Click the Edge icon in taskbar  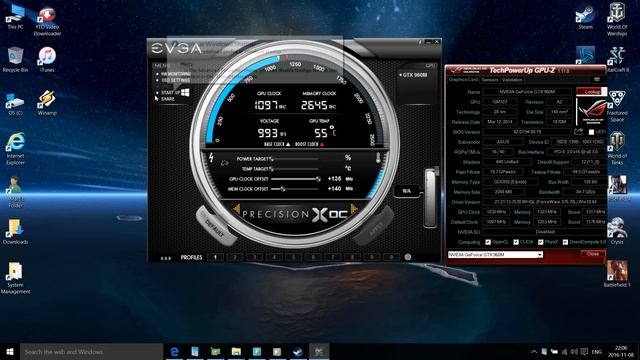[x=174, y=351]
